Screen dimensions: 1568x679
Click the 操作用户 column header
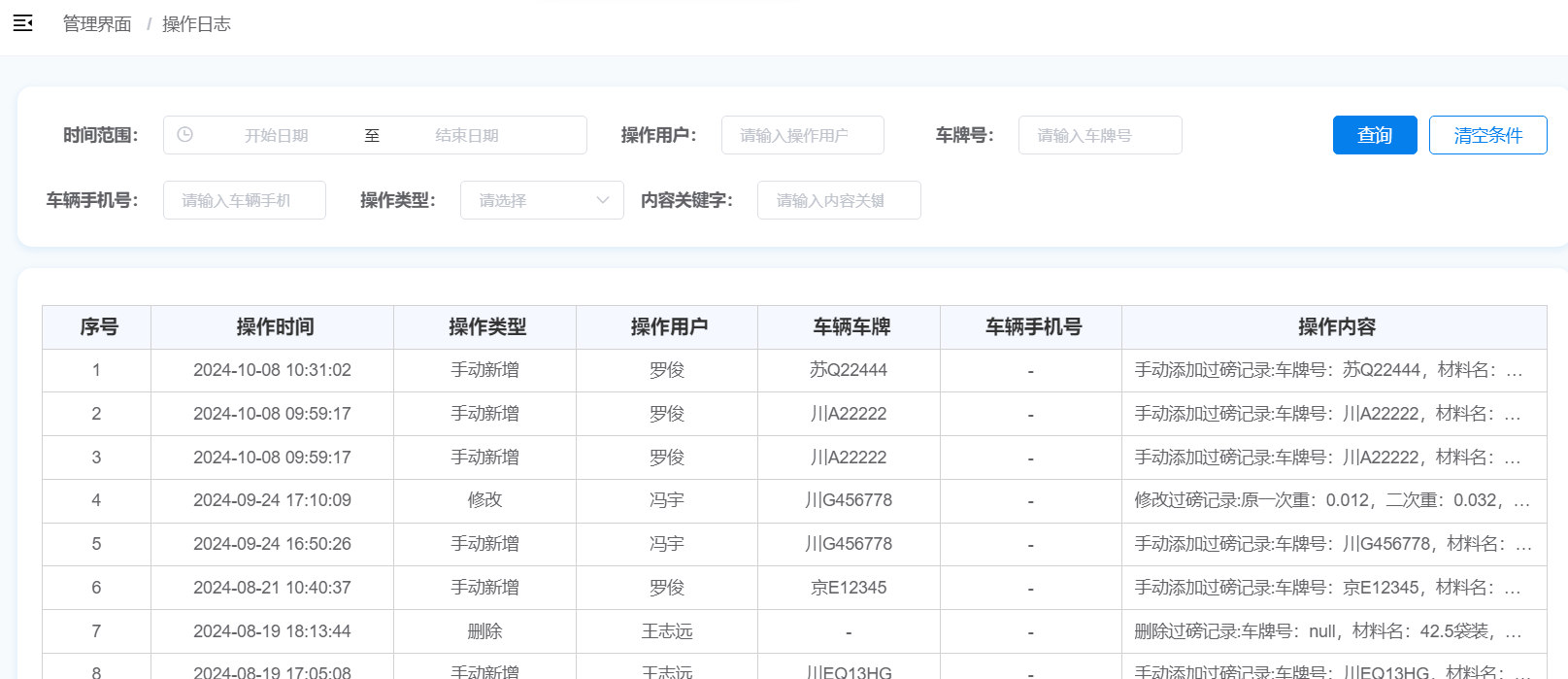click(667, 327)
